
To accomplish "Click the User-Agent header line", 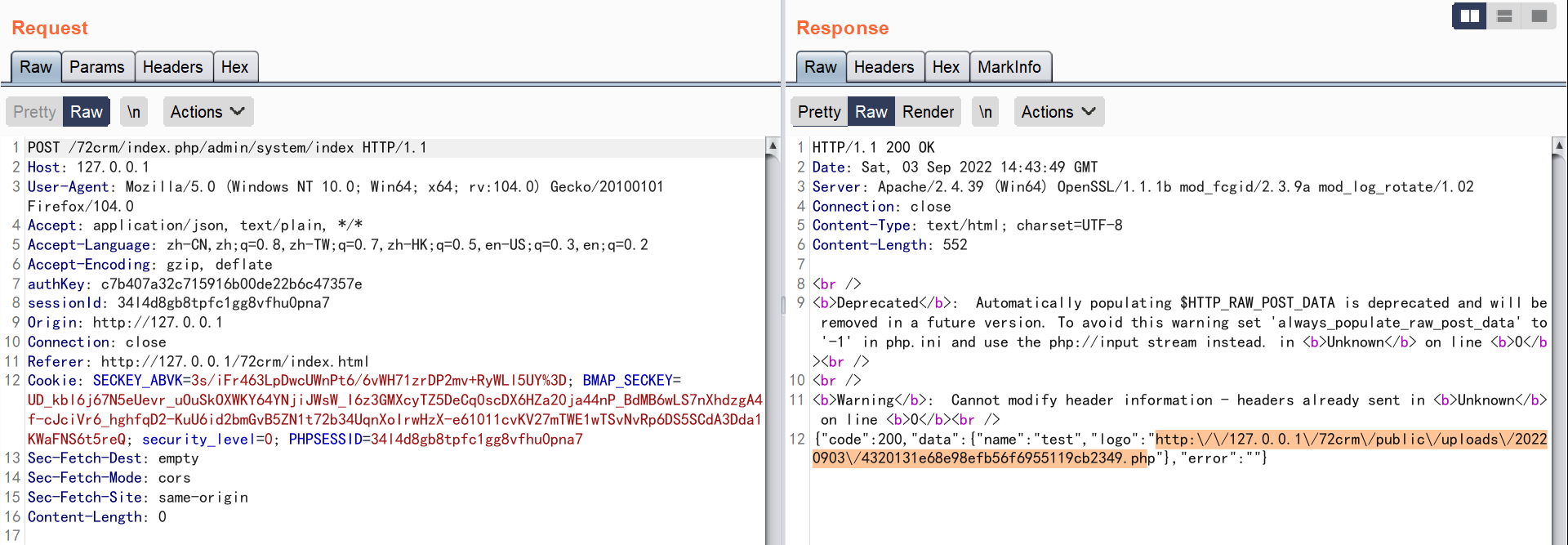I will (x=345, y=197).
